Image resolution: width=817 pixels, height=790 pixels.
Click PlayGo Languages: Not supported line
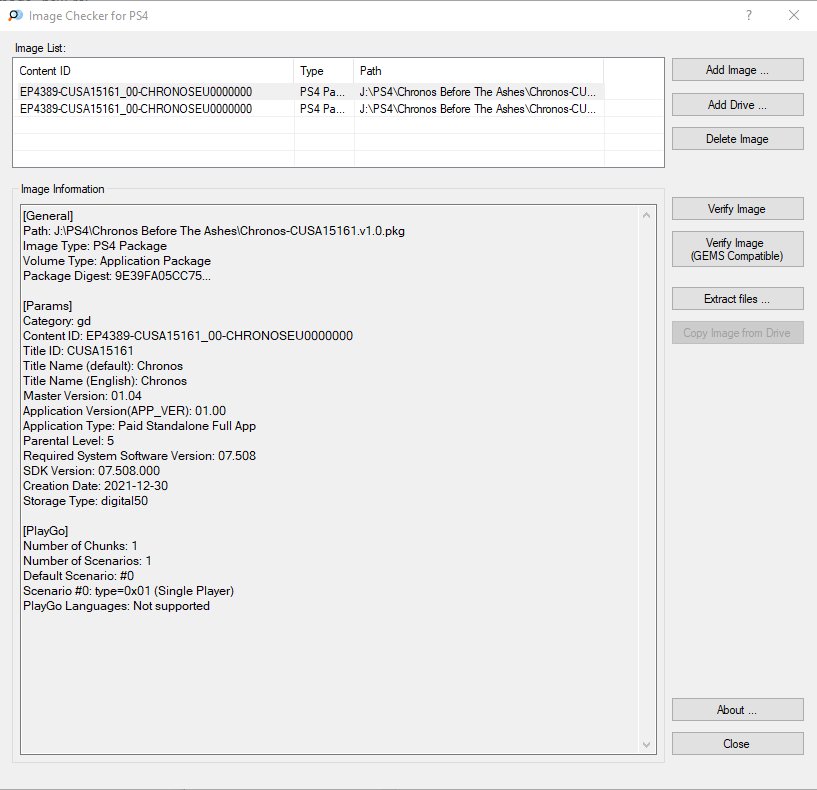coord(116,606)
